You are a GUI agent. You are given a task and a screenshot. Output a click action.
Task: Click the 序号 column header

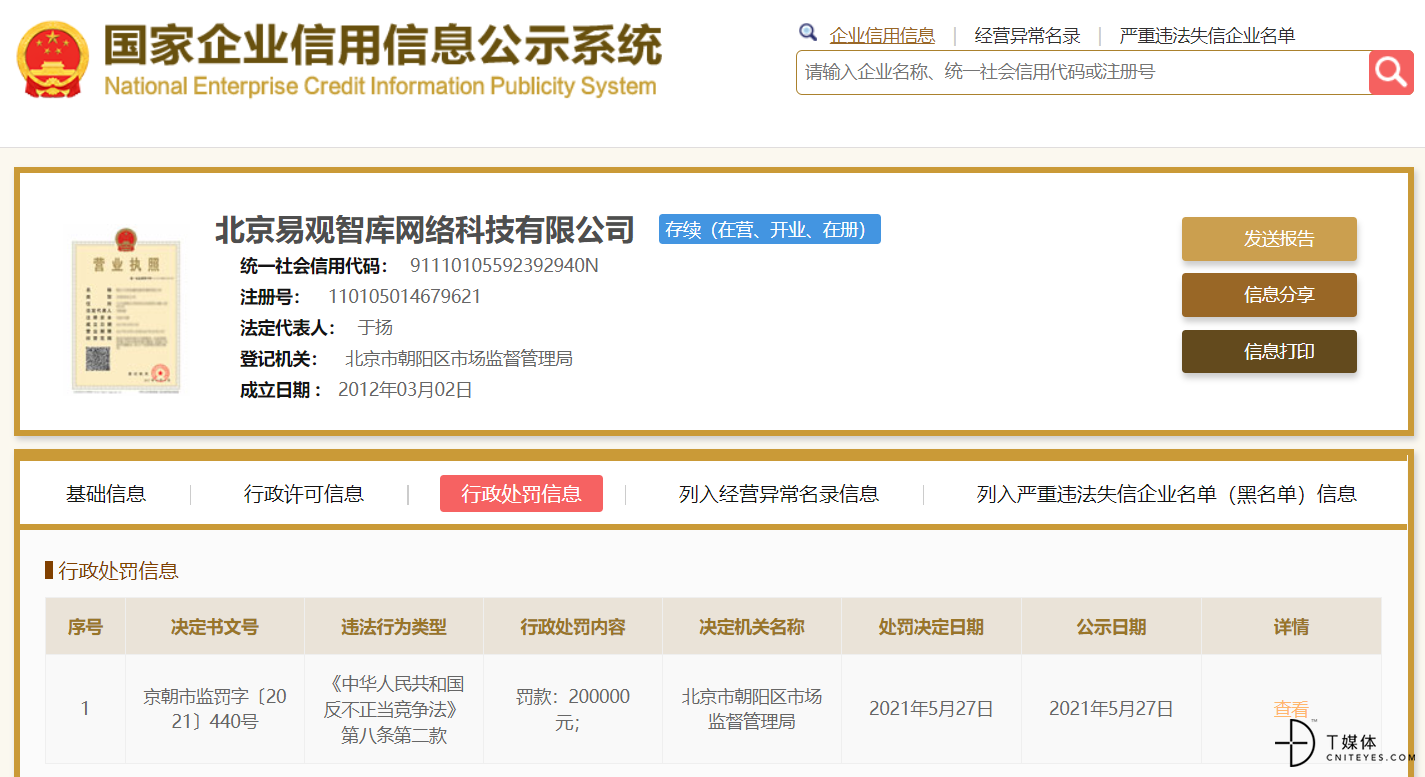coord(85,627)
